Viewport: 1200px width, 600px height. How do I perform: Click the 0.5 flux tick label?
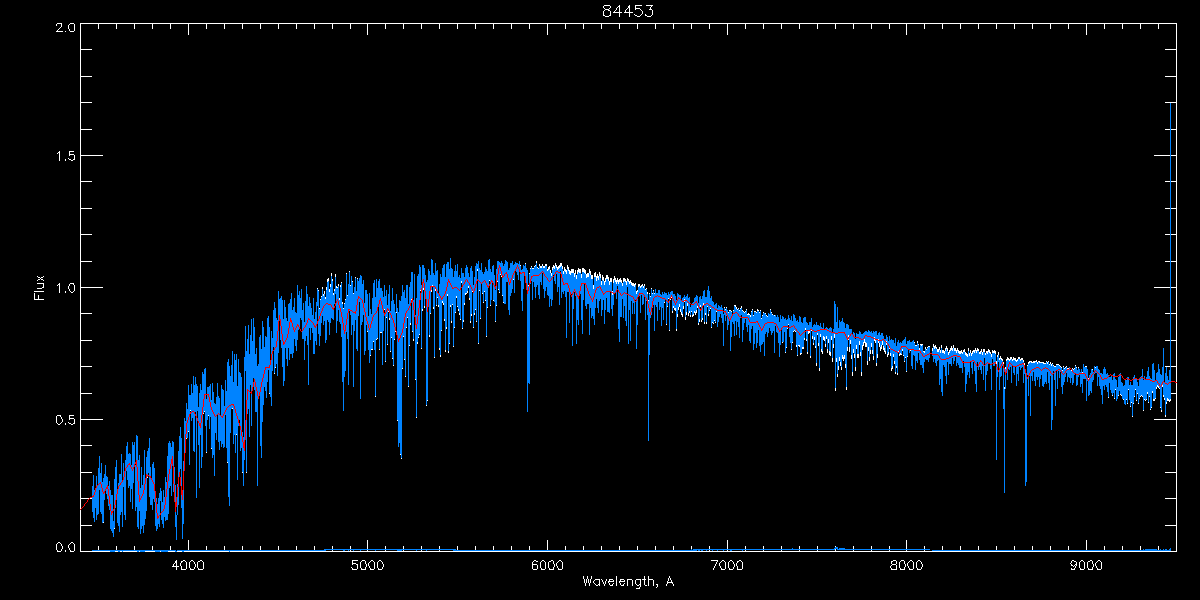(x=64, y=419)
